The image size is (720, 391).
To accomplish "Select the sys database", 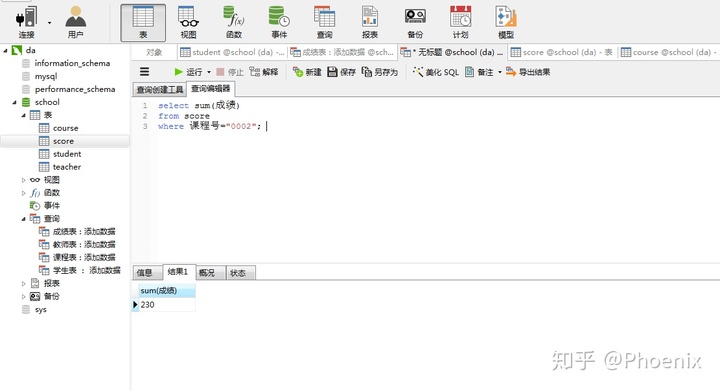I will coord(40,309).
